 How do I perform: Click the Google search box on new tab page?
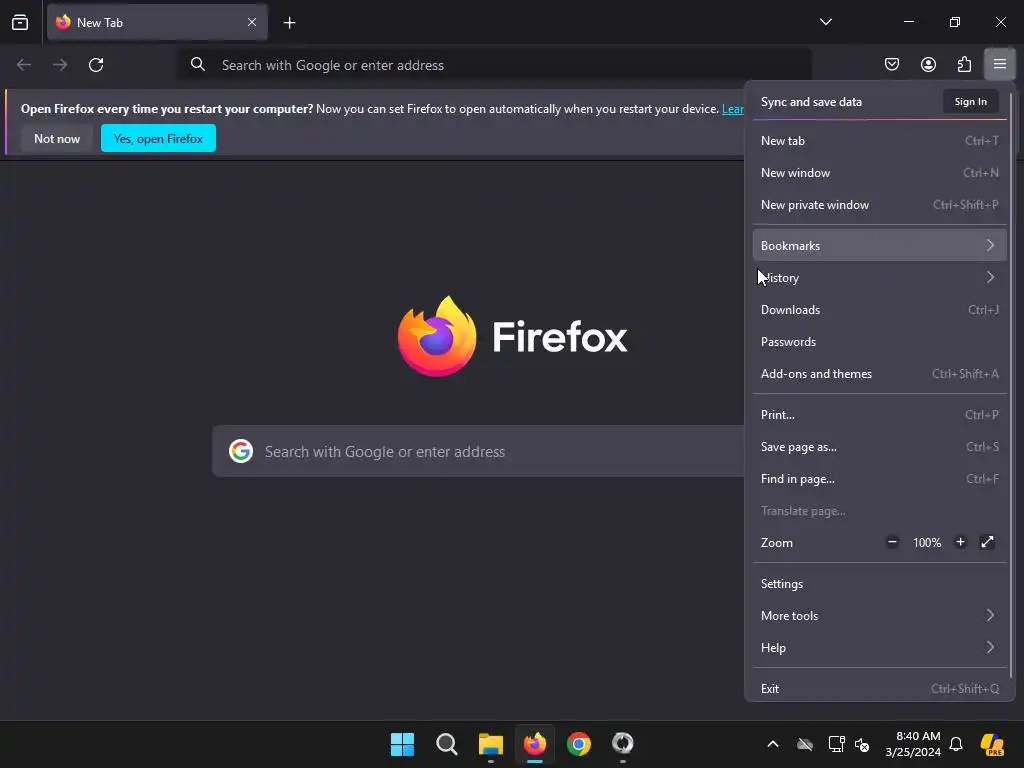(x=479, y=451)
